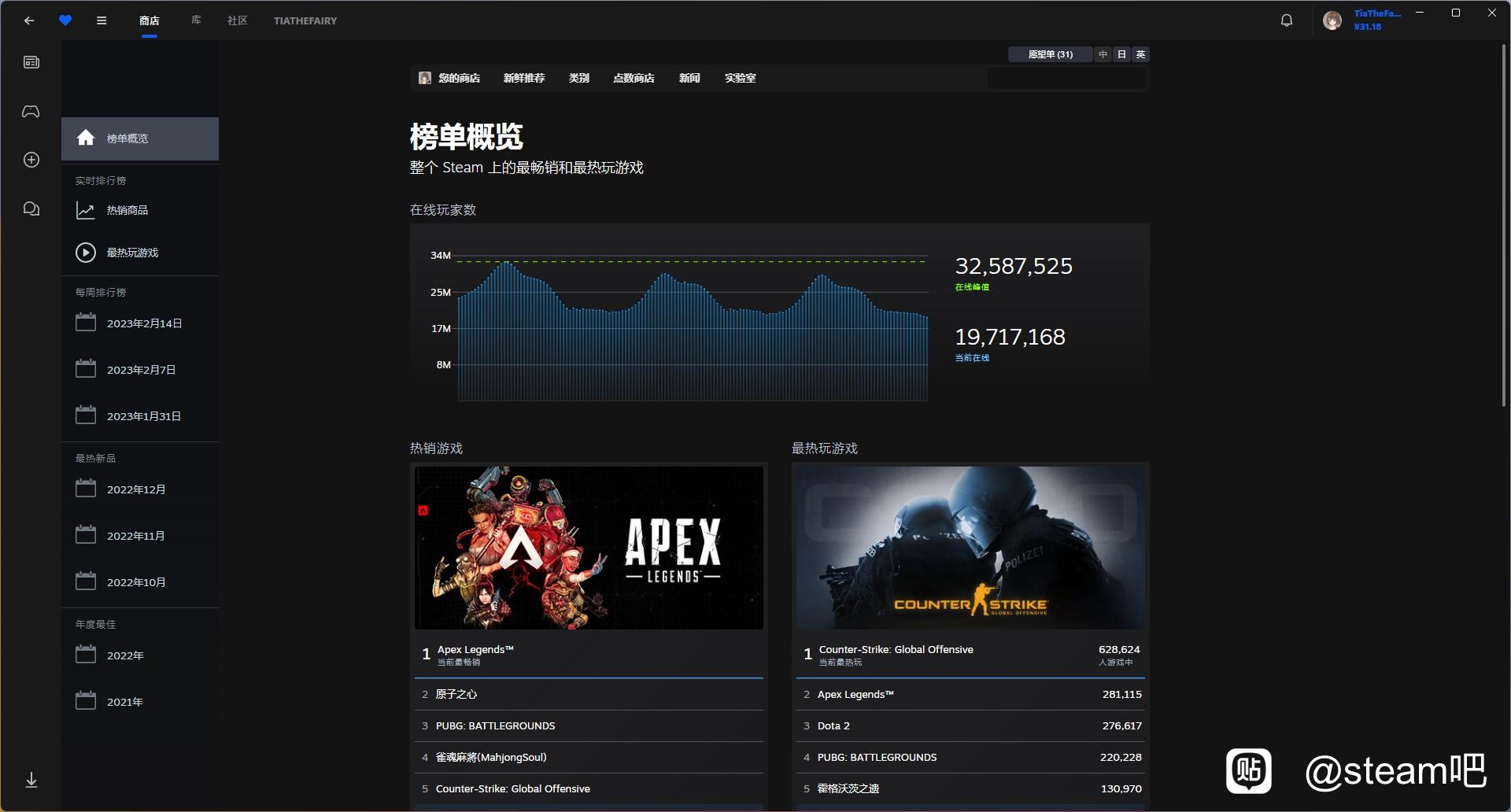
Task: Switch to the 社区 tab
Action: click(238, 20)
